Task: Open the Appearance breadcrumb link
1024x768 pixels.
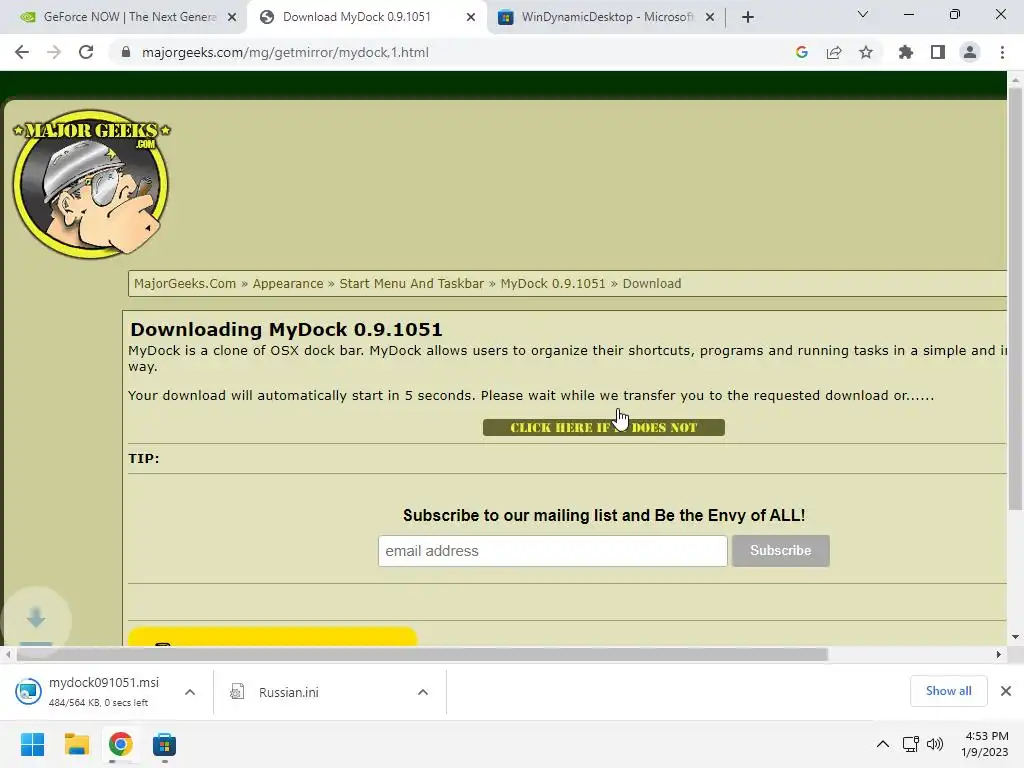Action: coord(288,283)
